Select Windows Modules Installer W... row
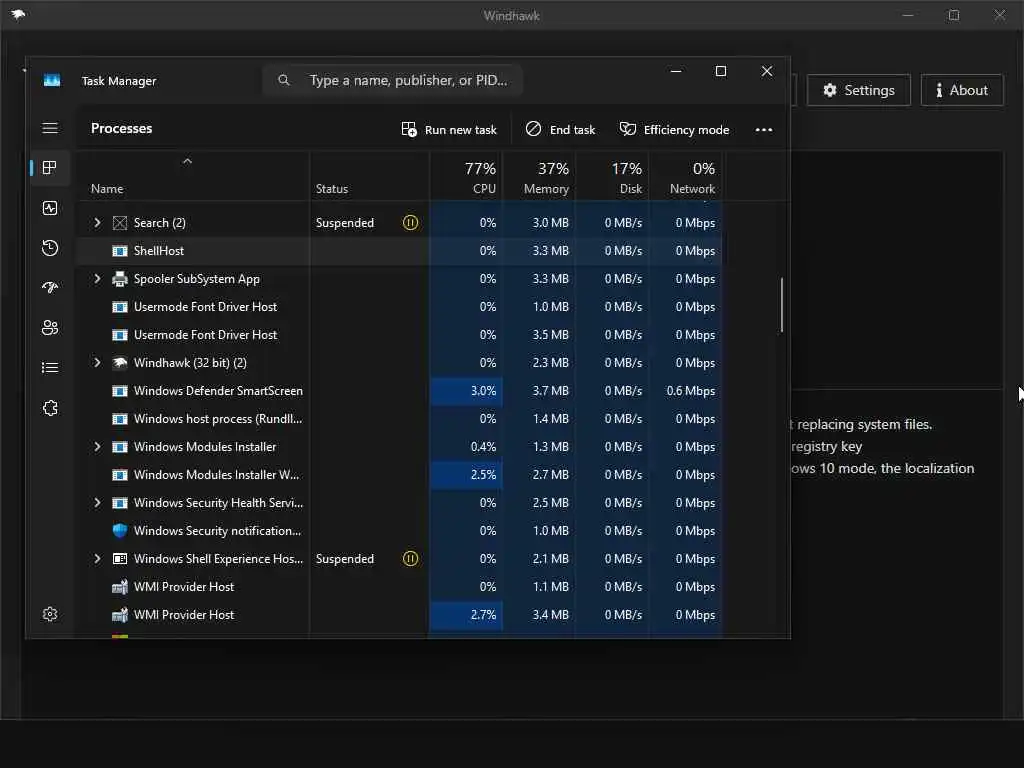 pos(400,475)
